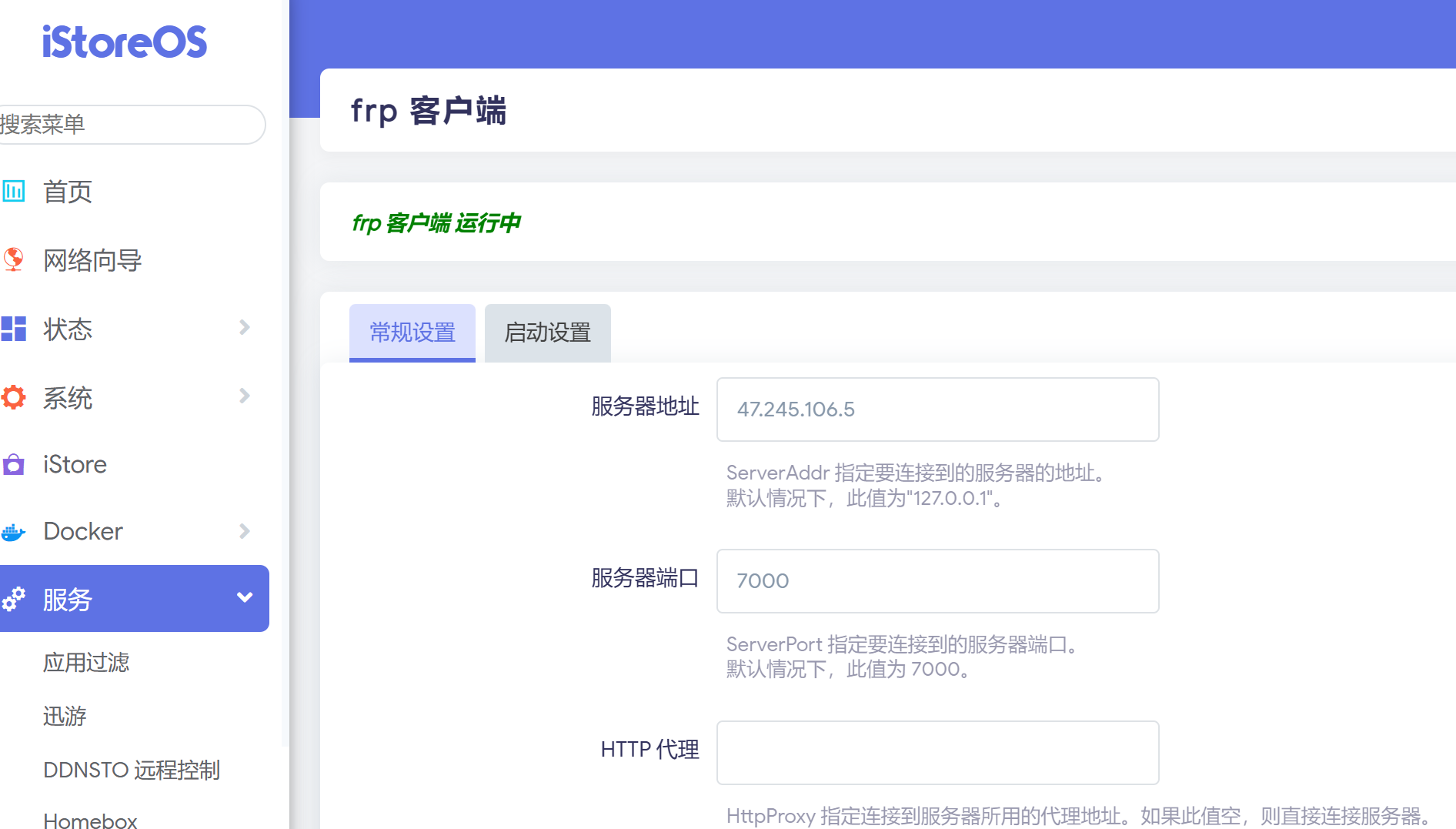Click the 'frp 客户端' page title
The height and width of the screenshot is (829, 1456).
[429, 111]
